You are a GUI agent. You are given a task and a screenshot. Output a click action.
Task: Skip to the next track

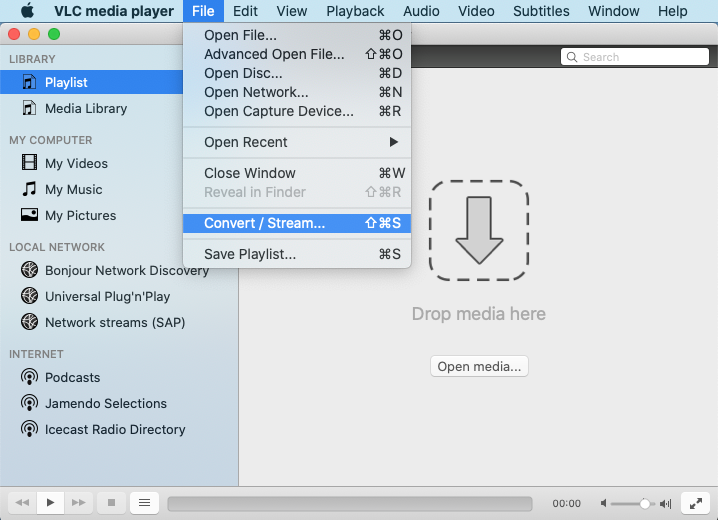[78, 503]
